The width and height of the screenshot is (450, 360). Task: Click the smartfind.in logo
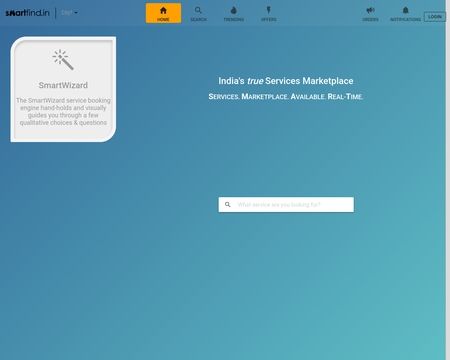(x=27, y=13)
